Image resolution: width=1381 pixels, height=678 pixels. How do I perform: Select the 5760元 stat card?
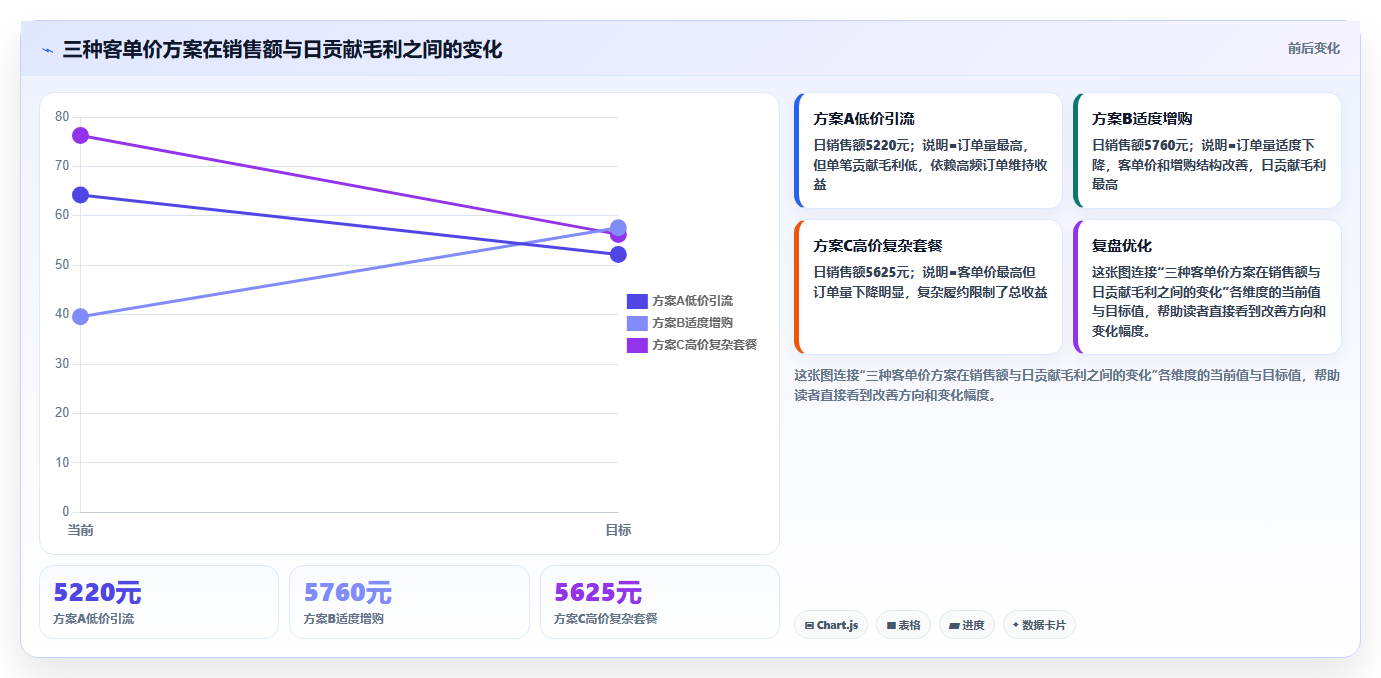[409, 602]
